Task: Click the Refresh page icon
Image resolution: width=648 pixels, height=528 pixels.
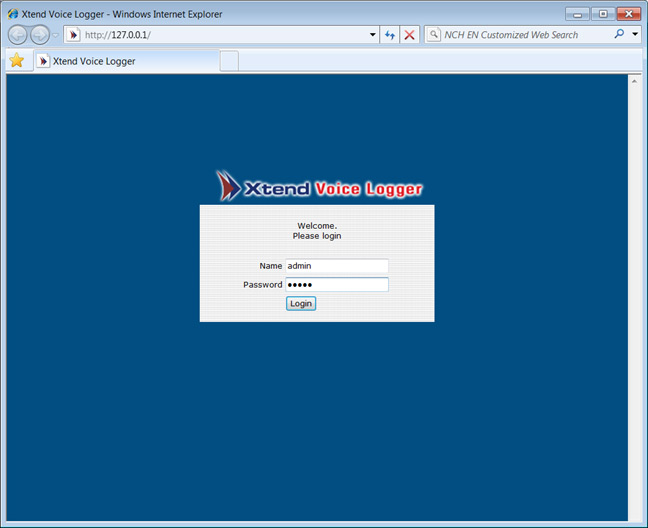Action: (390, 35)
